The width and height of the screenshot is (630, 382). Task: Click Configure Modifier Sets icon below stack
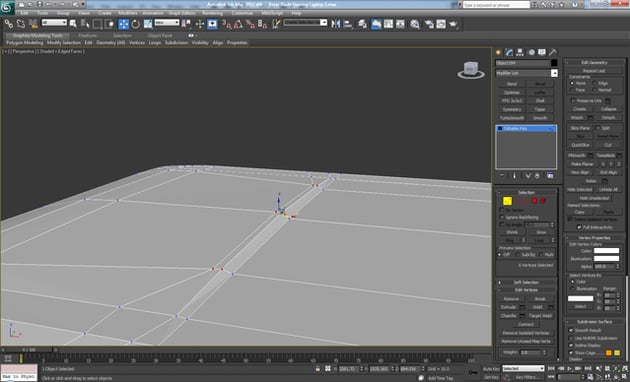pos(550,176)
